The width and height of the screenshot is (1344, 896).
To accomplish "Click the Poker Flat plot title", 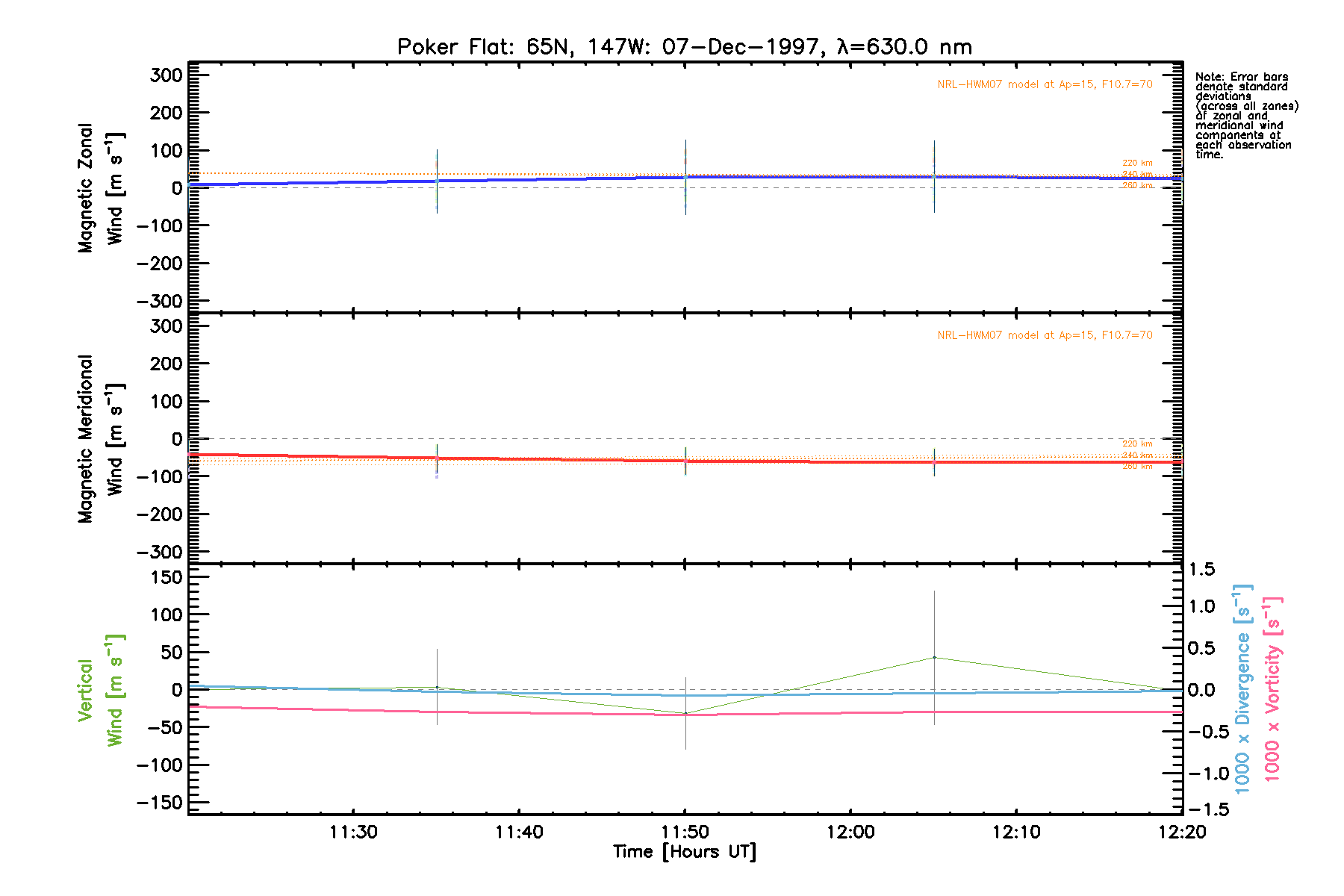I will tap(684, 47).
